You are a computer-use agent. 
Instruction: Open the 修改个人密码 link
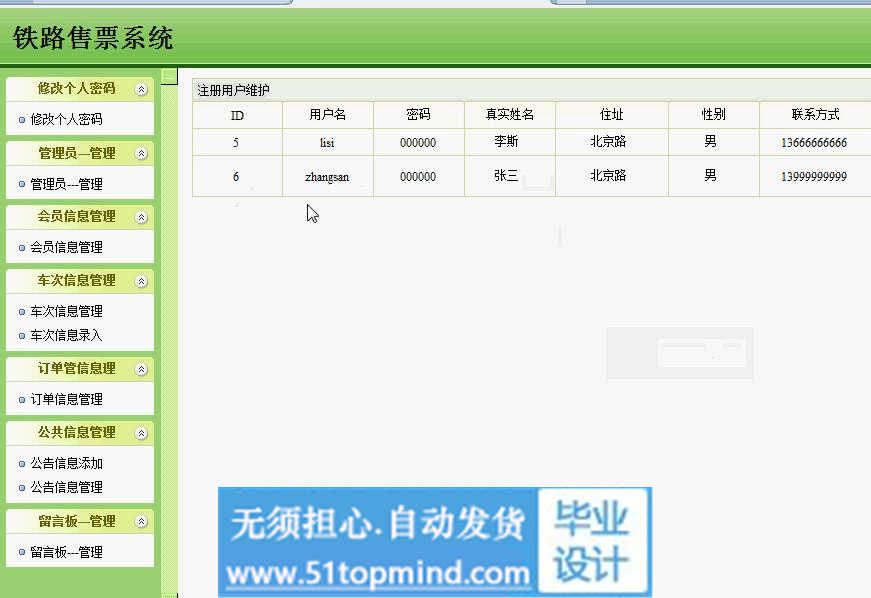click(x=66, y=119)
